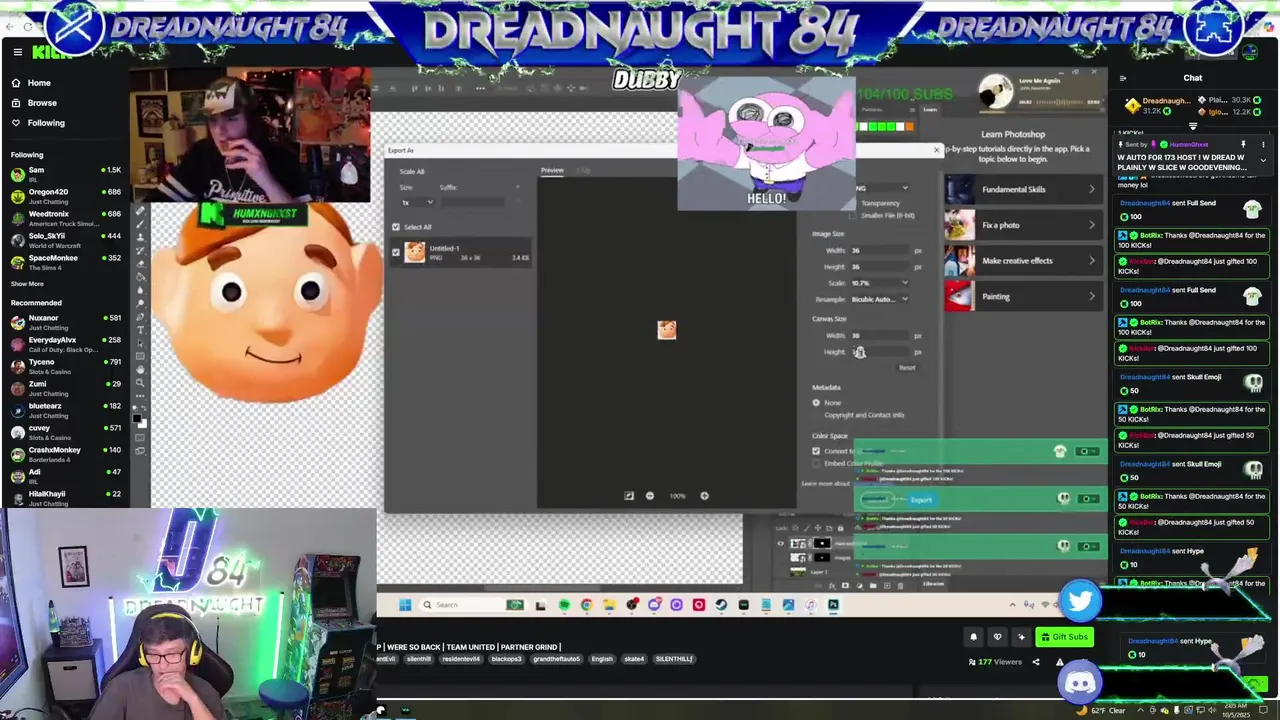Toggle Convert to sRGB checkbox
Viewport: 1280px width, 720px height.
click(x=816, y=451)
